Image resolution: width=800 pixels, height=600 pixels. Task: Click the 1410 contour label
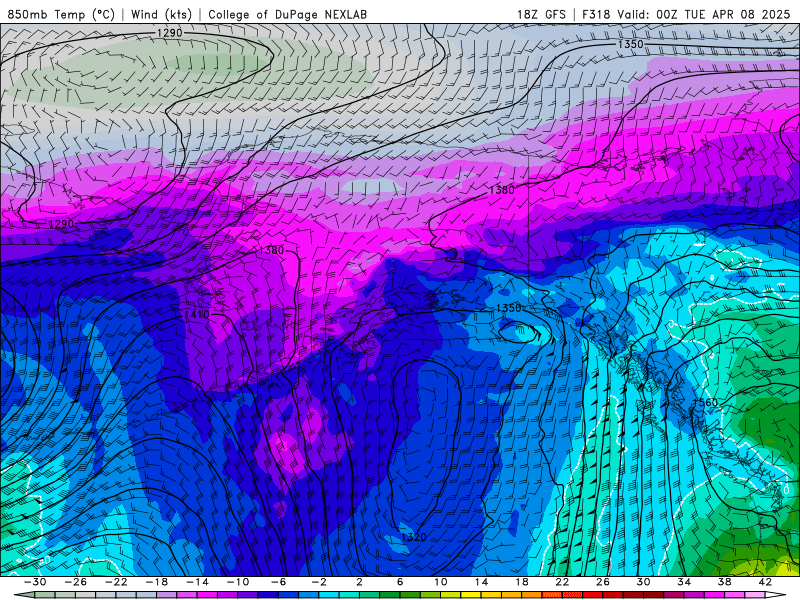(x=196, y=314)
